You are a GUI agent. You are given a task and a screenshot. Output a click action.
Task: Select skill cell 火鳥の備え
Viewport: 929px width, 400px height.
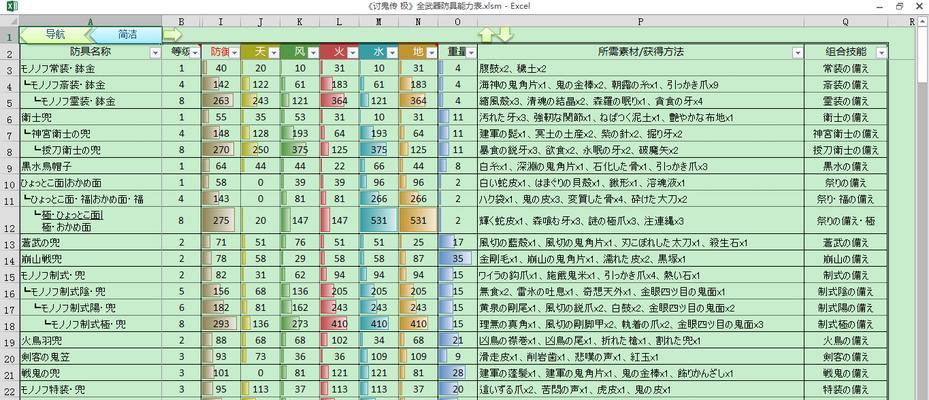pos(845,341)
